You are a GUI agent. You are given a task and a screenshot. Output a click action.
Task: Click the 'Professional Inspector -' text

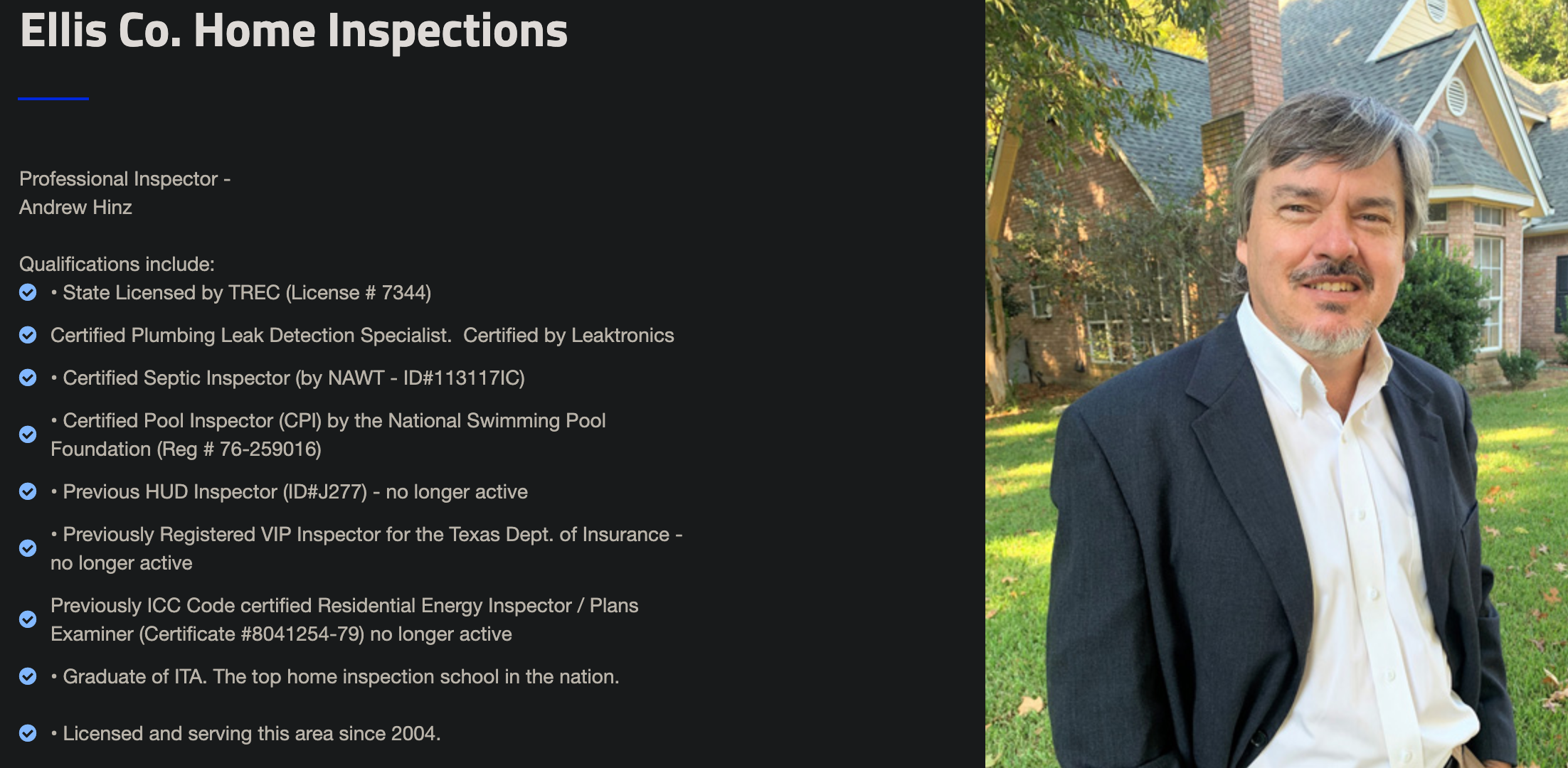tap(125, 178)
